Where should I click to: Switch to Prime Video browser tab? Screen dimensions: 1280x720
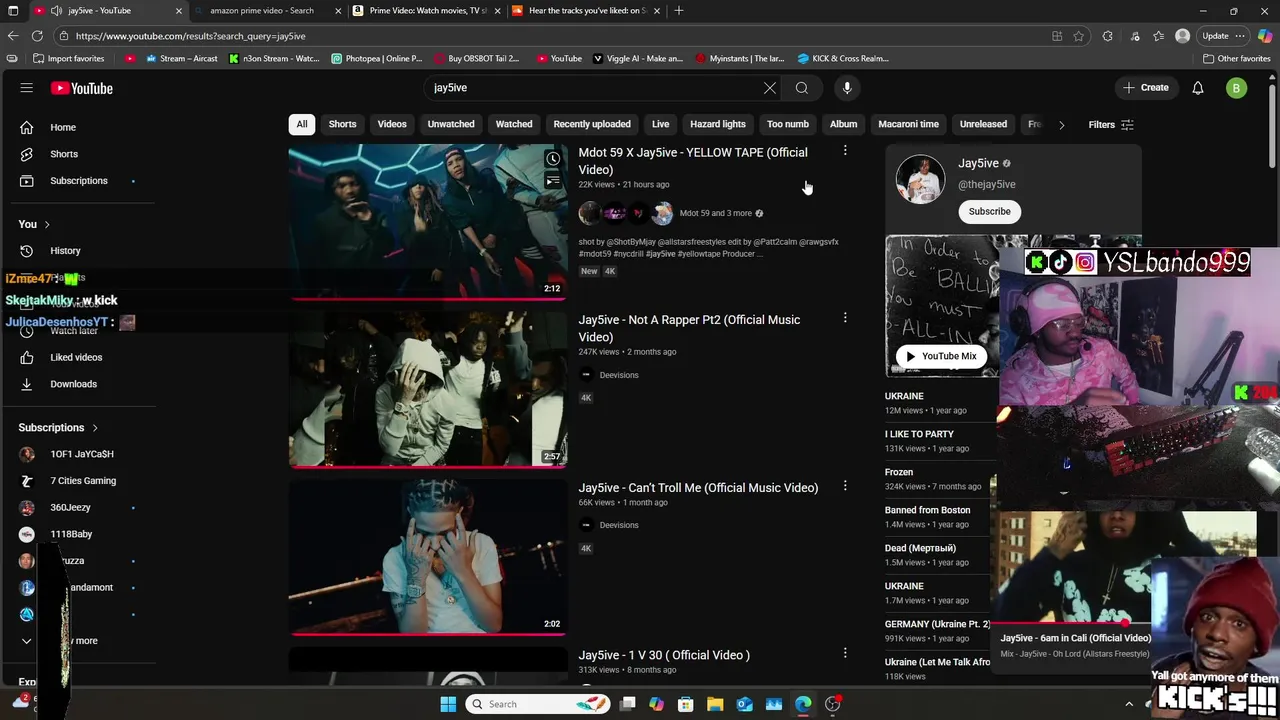[427, 10]
